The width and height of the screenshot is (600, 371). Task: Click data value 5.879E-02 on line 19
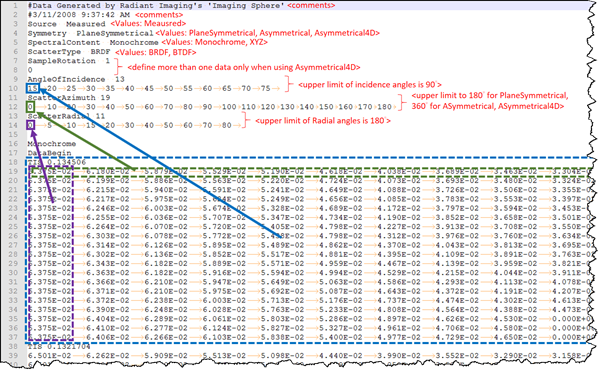tap(166, 171)
